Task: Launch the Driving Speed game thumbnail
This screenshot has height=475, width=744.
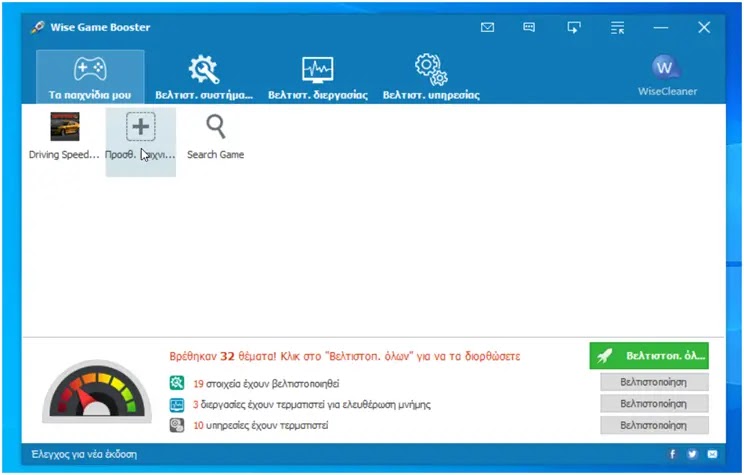Action: pos(65,127)
